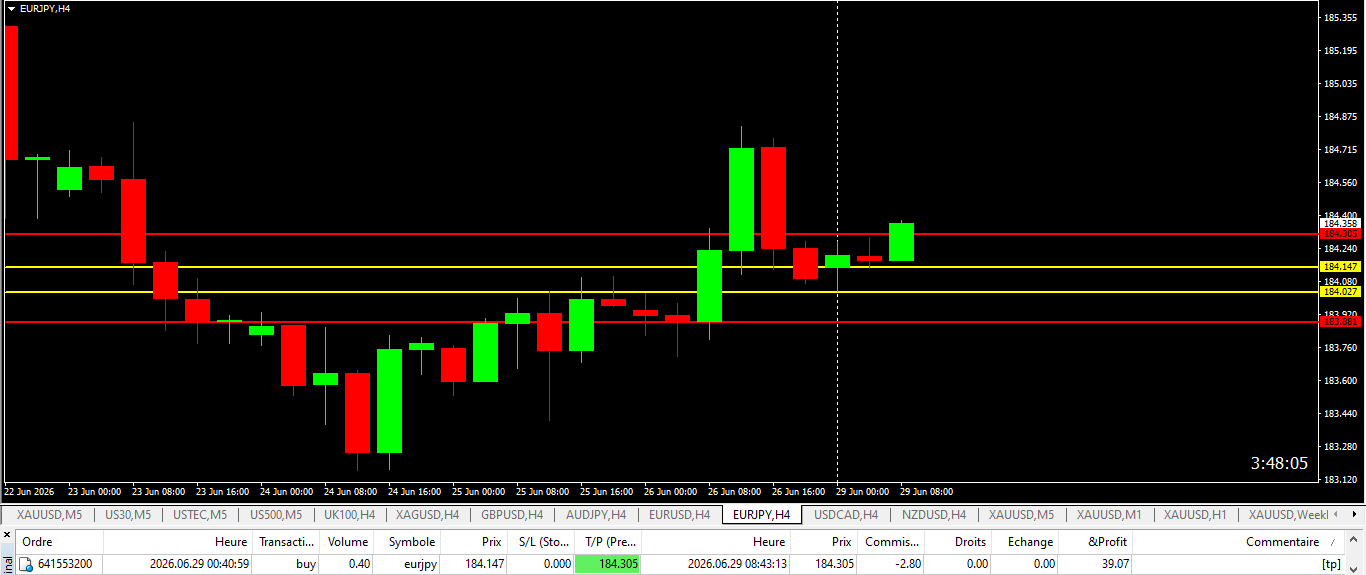Viewport: 1366px width, 575px height.
Task: Click the 0.40 volume cell
Action: (x=359, y=564)
